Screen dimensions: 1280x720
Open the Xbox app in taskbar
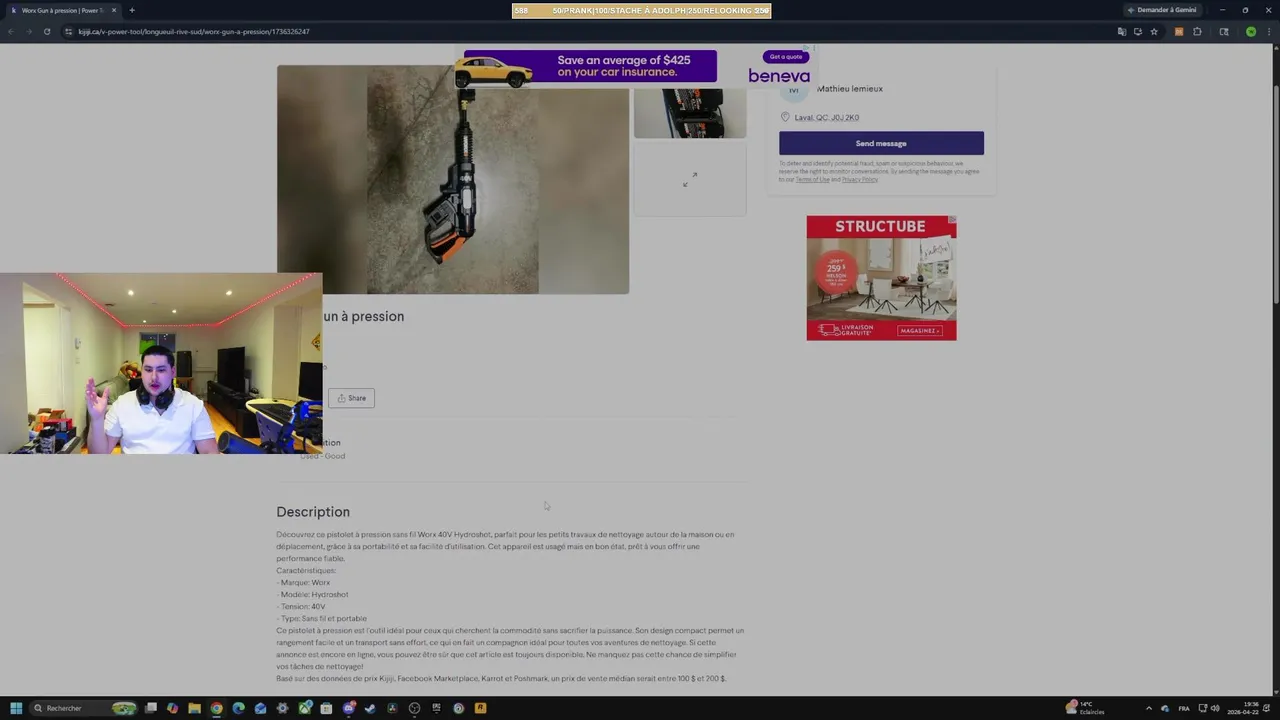304,708
